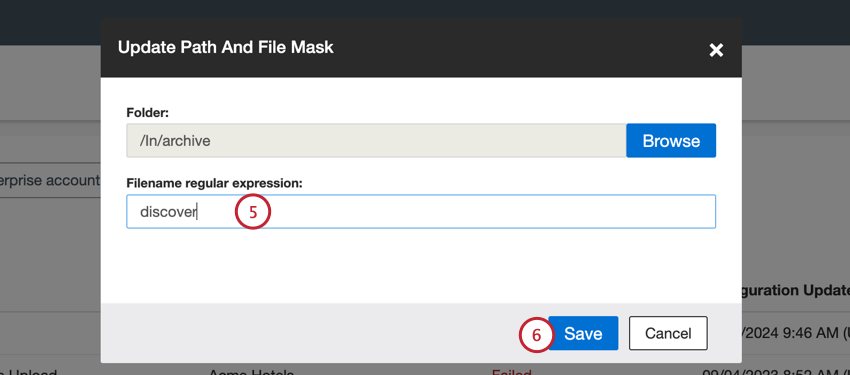Click the word discover in regex field
This screenshot has height=375, width=850.
click(x=168, y=212)
